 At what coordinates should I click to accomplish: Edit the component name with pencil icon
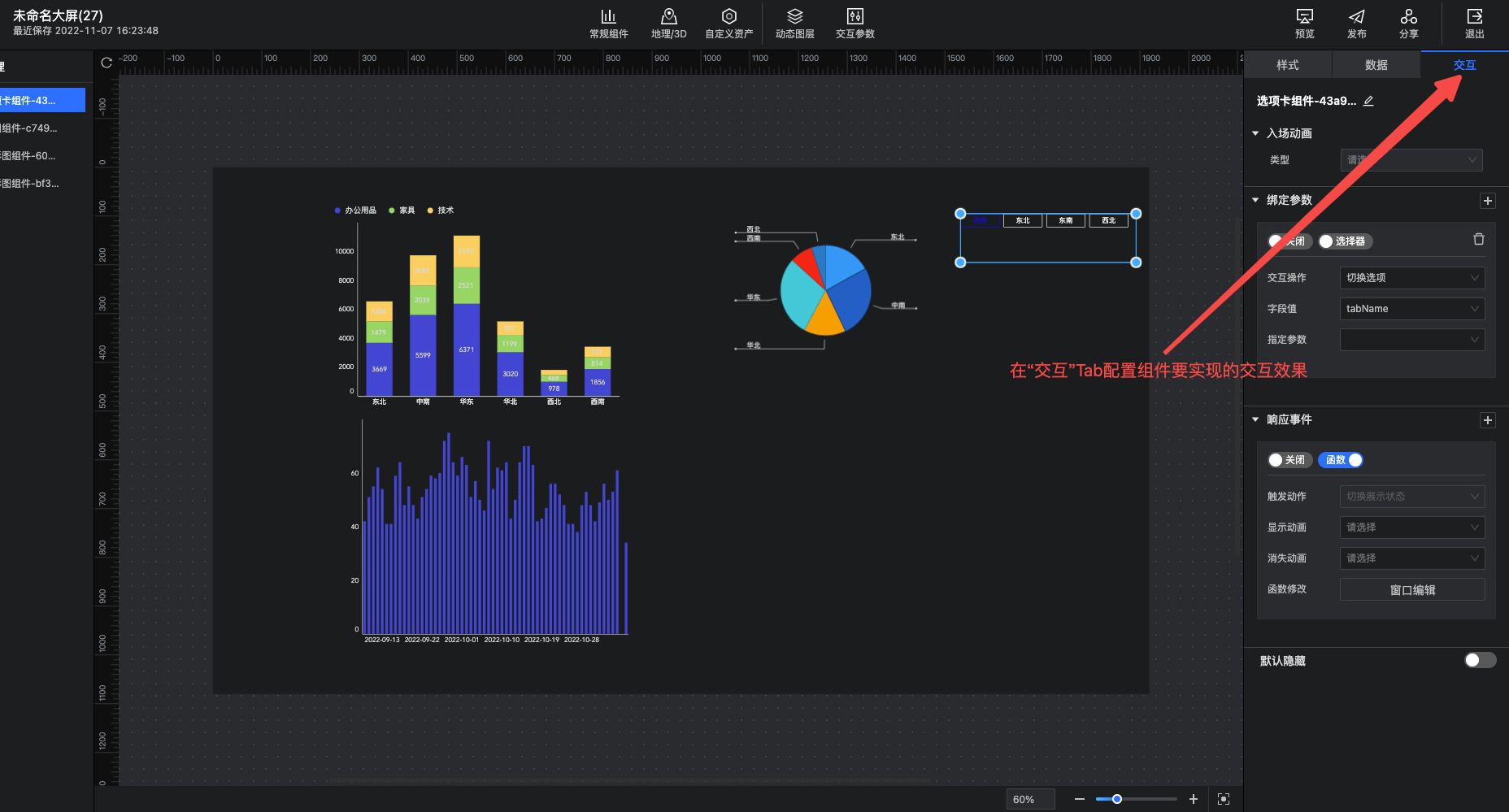[x=1368, y=101]
